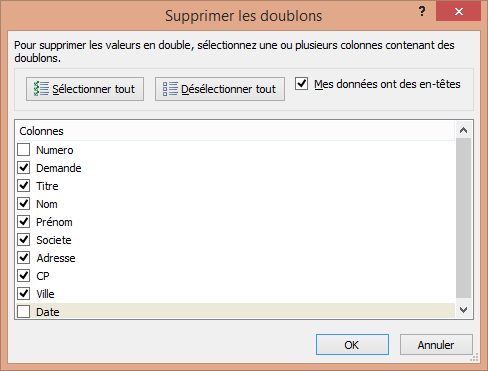Toggle the CP column checkbox

click(x=24, y=276)
